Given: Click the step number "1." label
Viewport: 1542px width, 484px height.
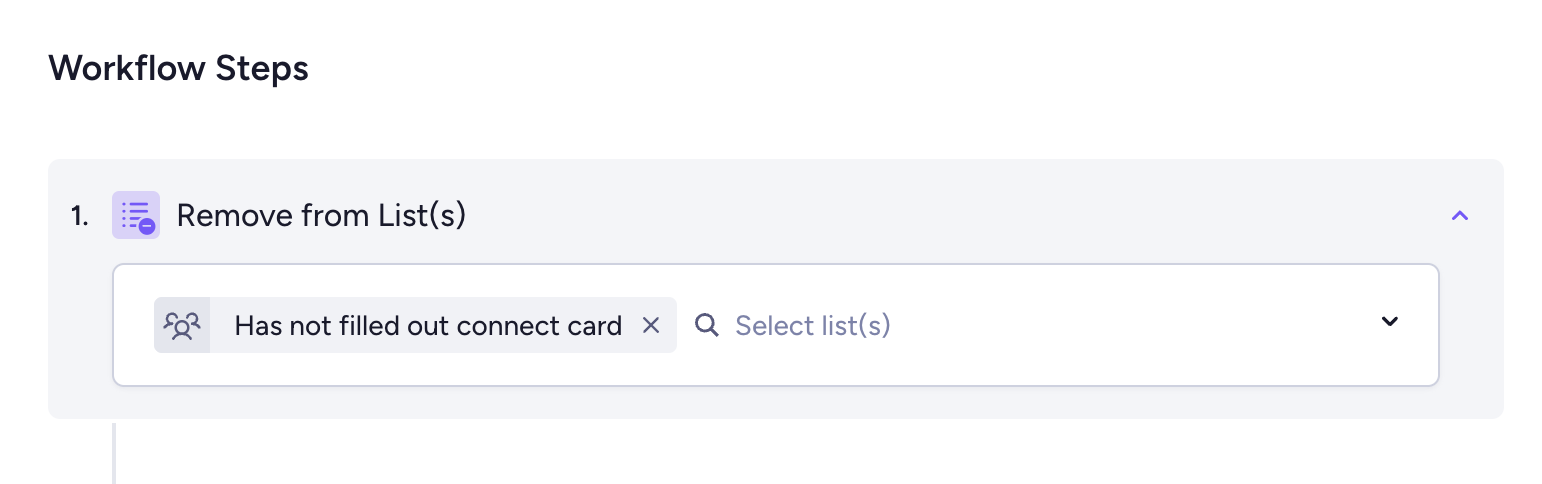Looking at the screenshot, I should [80, 216].
